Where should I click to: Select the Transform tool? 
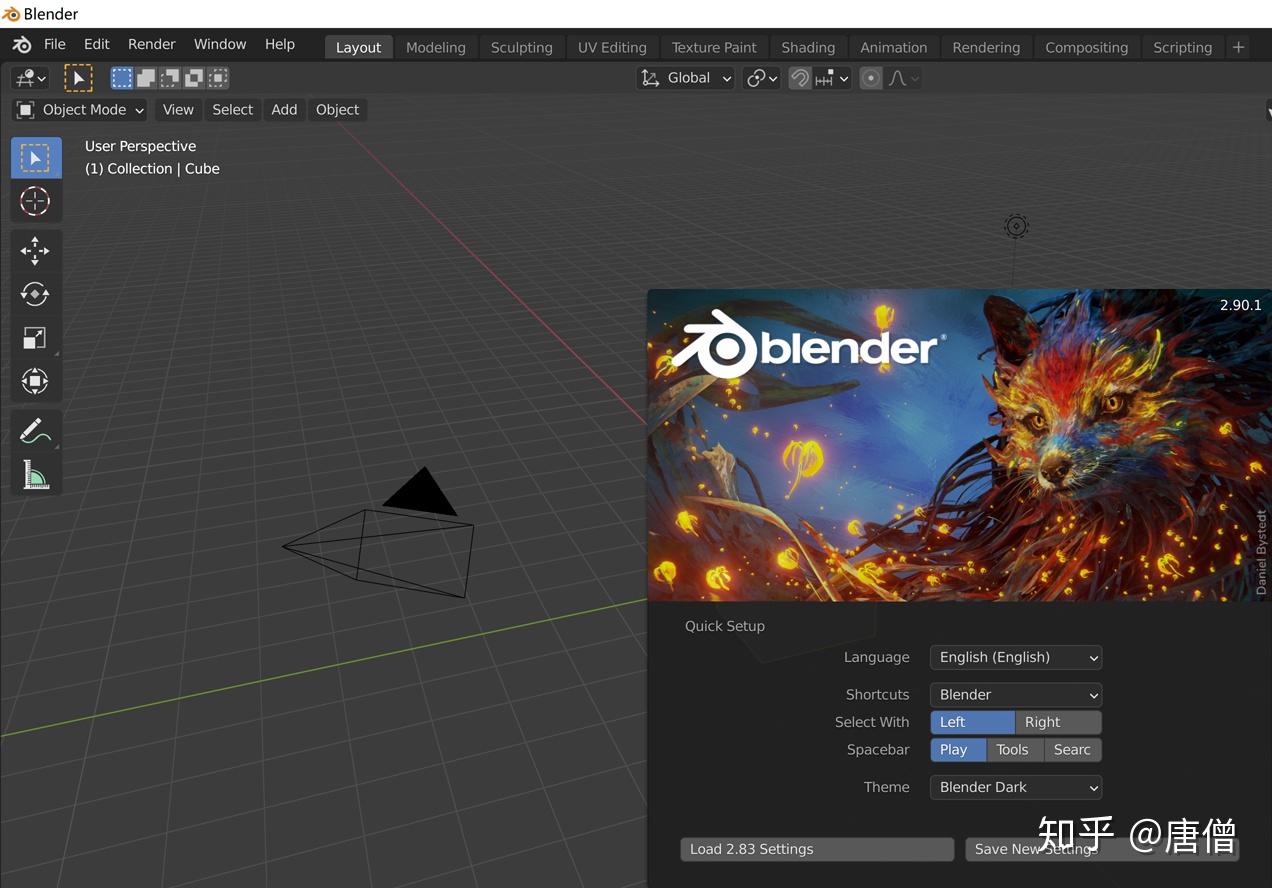(x=35, y=381)
